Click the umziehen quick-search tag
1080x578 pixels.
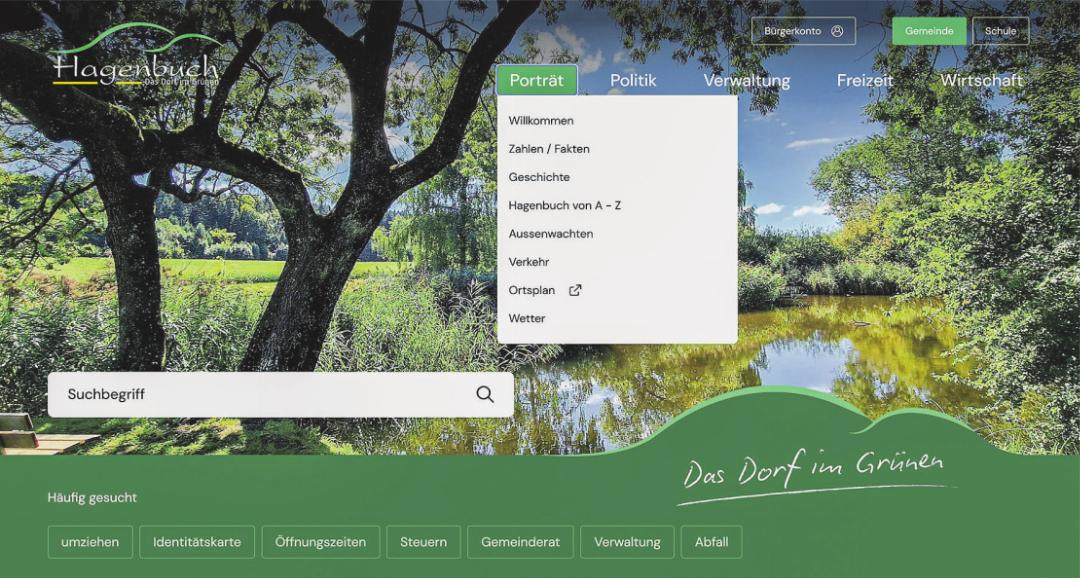(90, 542)
